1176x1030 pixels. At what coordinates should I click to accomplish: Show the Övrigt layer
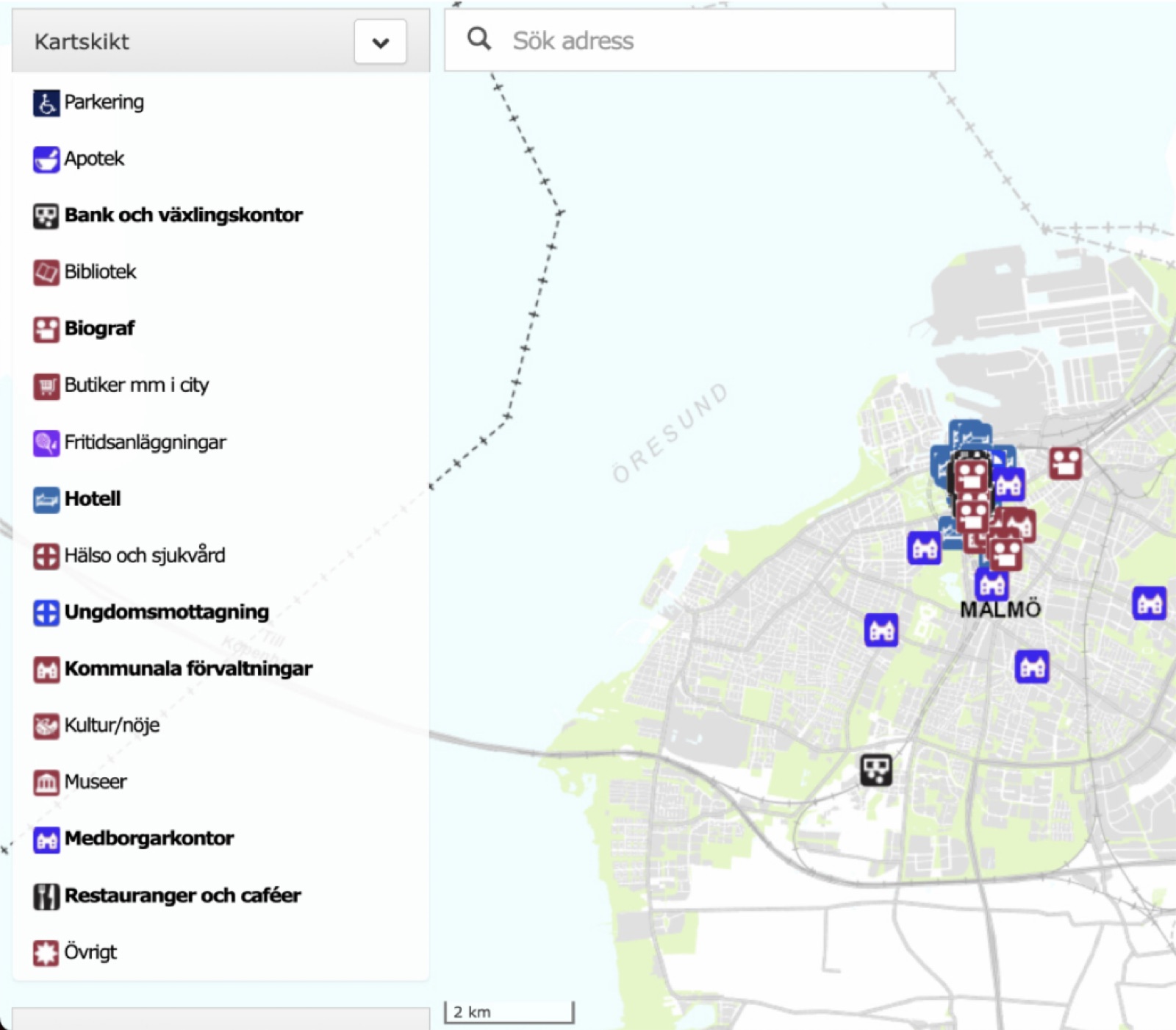[x=90, y=952]
